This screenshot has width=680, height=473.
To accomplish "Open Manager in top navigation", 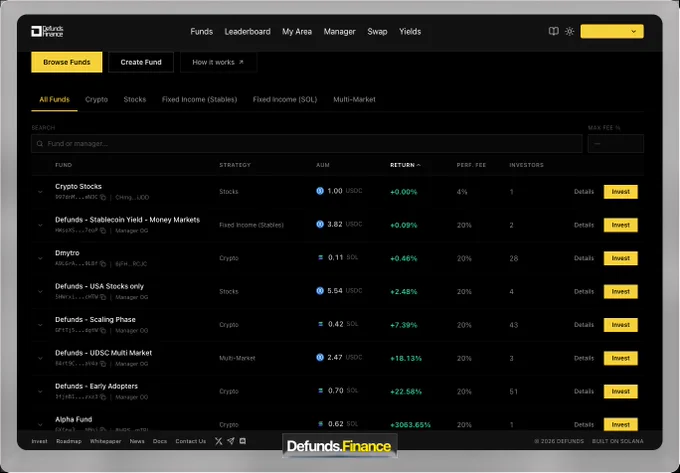I will (x=340, y=32).
